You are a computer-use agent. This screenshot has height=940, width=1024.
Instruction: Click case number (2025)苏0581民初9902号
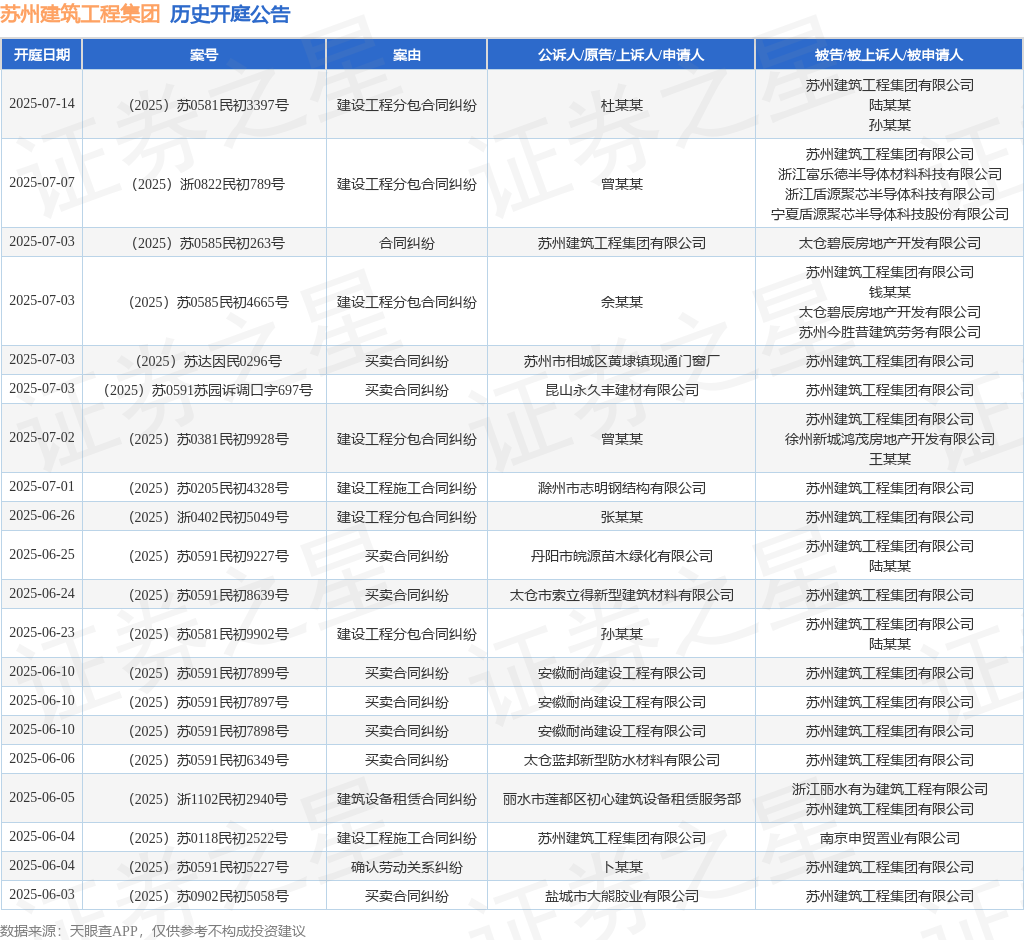point(208,634)
